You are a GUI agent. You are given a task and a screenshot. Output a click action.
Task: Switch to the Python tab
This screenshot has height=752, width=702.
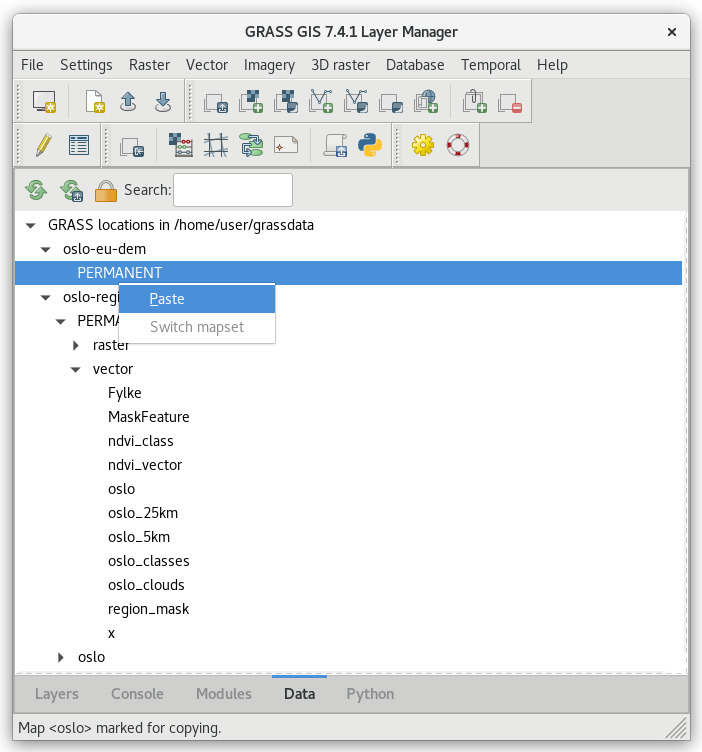[370, 694]
